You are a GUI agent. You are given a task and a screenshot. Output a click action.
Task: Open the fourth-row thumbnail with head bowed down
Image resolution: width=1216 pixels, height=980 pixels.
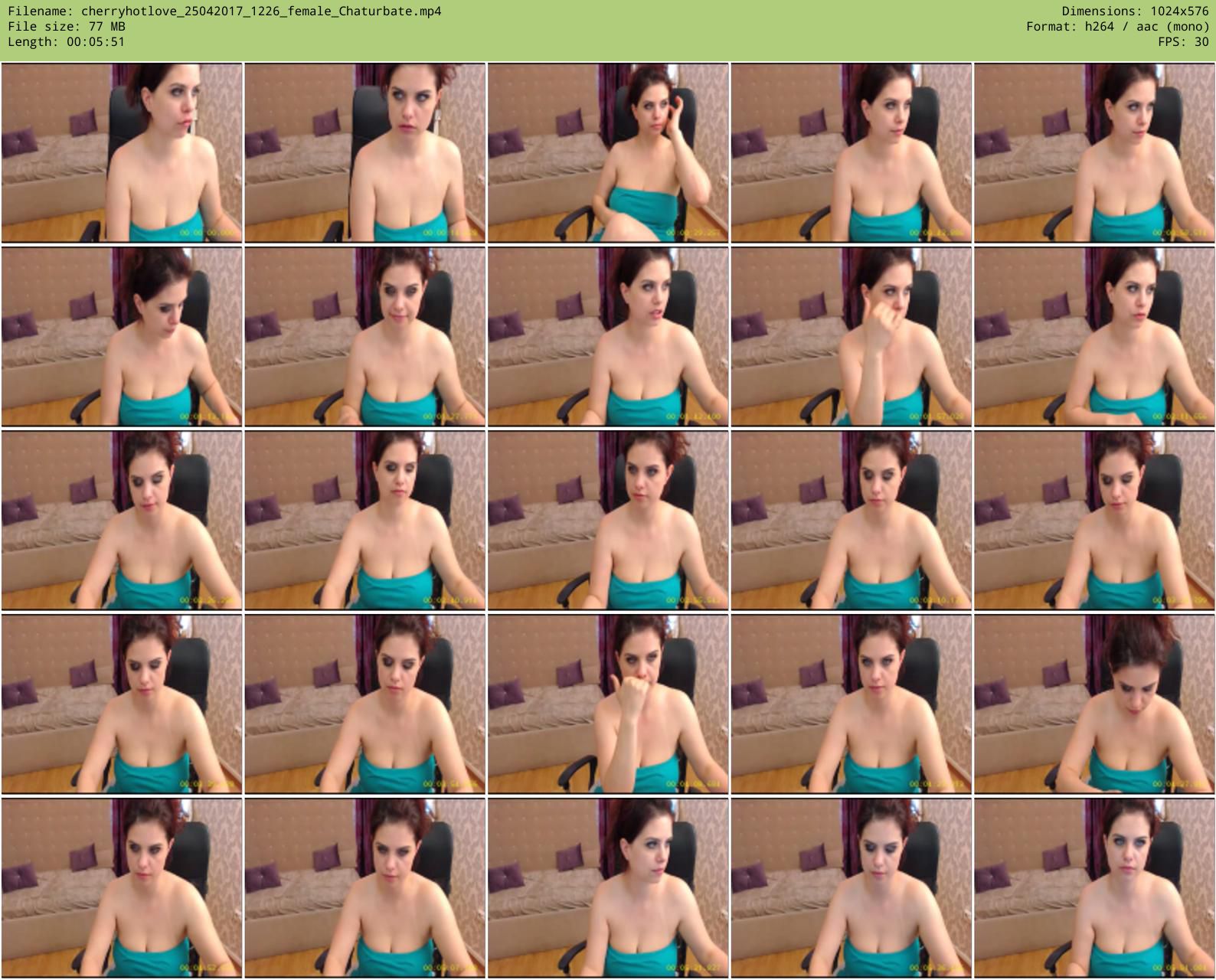(1094, 704)
